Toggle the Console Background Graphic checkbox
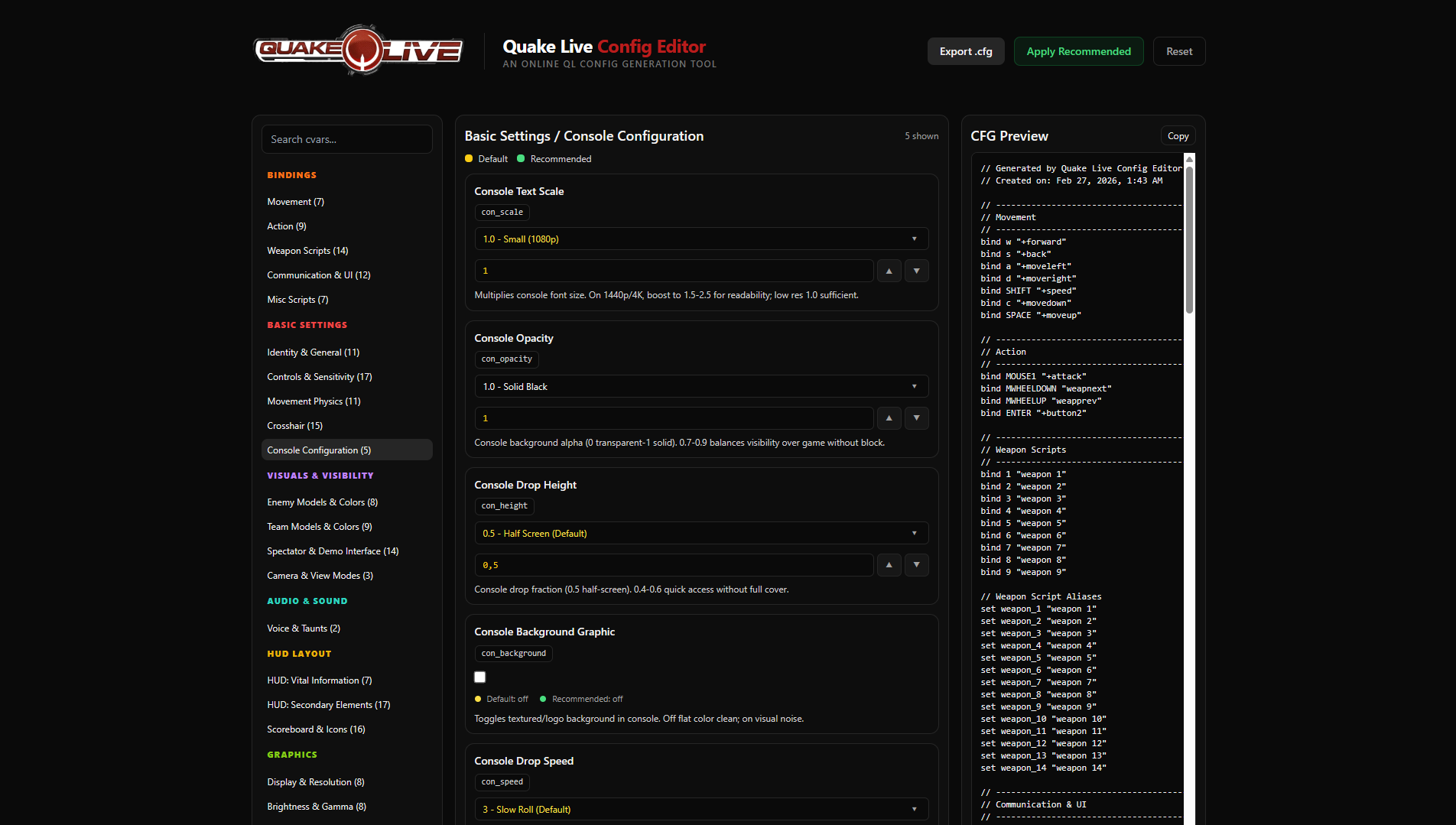 point(480,677)
